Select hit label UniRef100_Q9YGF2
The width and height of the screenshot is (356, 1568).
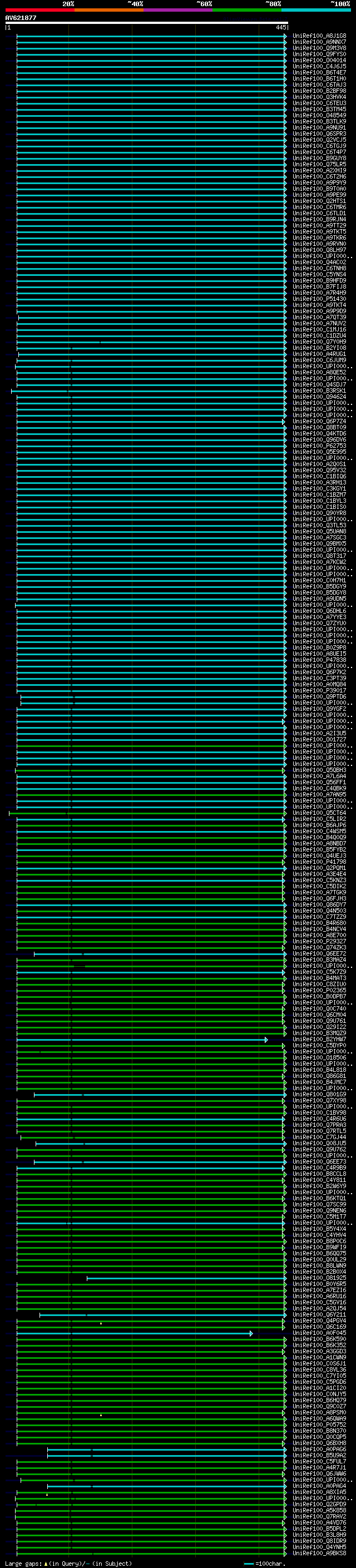point(319,709)
